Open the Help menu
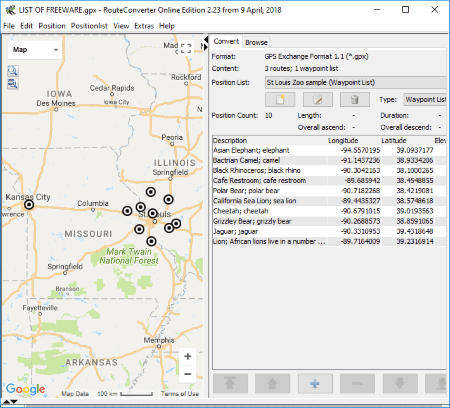The width and height of the screenshot is (450, 408). [167, 26]
